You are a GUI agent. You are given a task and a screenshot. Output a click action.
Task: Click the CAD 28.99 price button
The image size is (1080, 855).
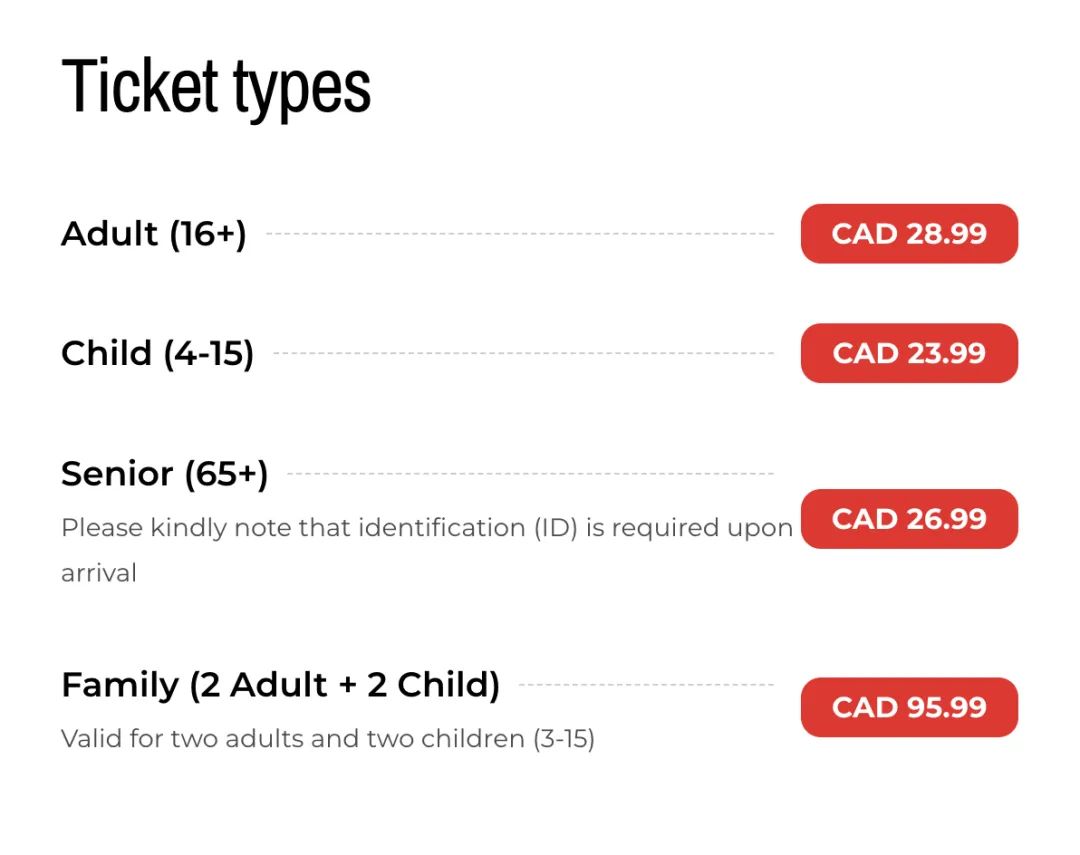tap(908, 234)
